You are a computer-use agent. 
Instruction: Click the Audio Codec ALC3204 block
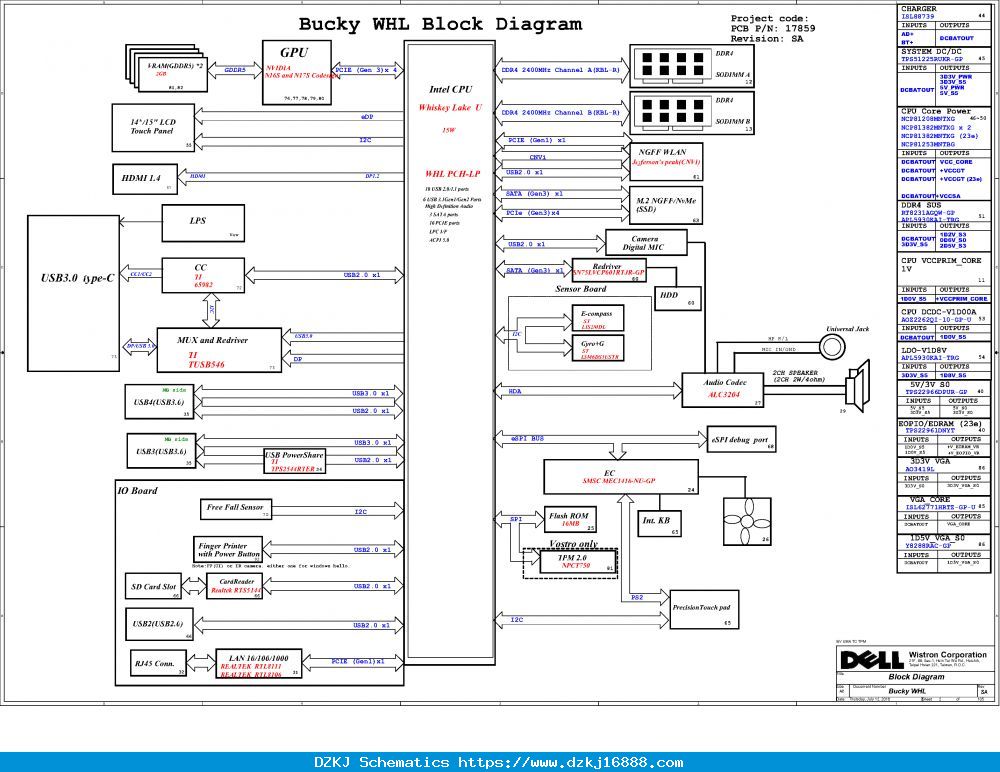click(x=723, y=390)
